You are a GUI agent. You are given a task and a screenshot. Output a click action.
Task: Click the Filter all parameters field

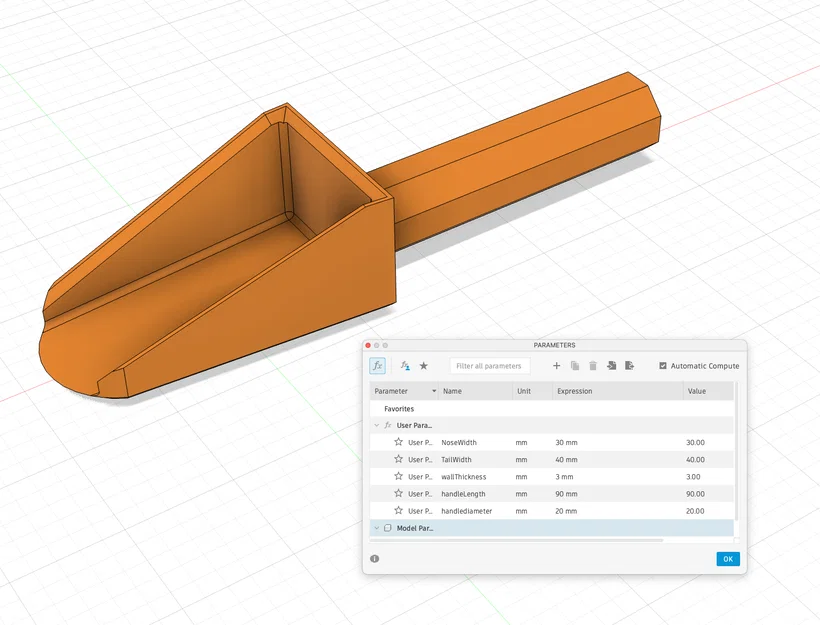tap(490, 366)
